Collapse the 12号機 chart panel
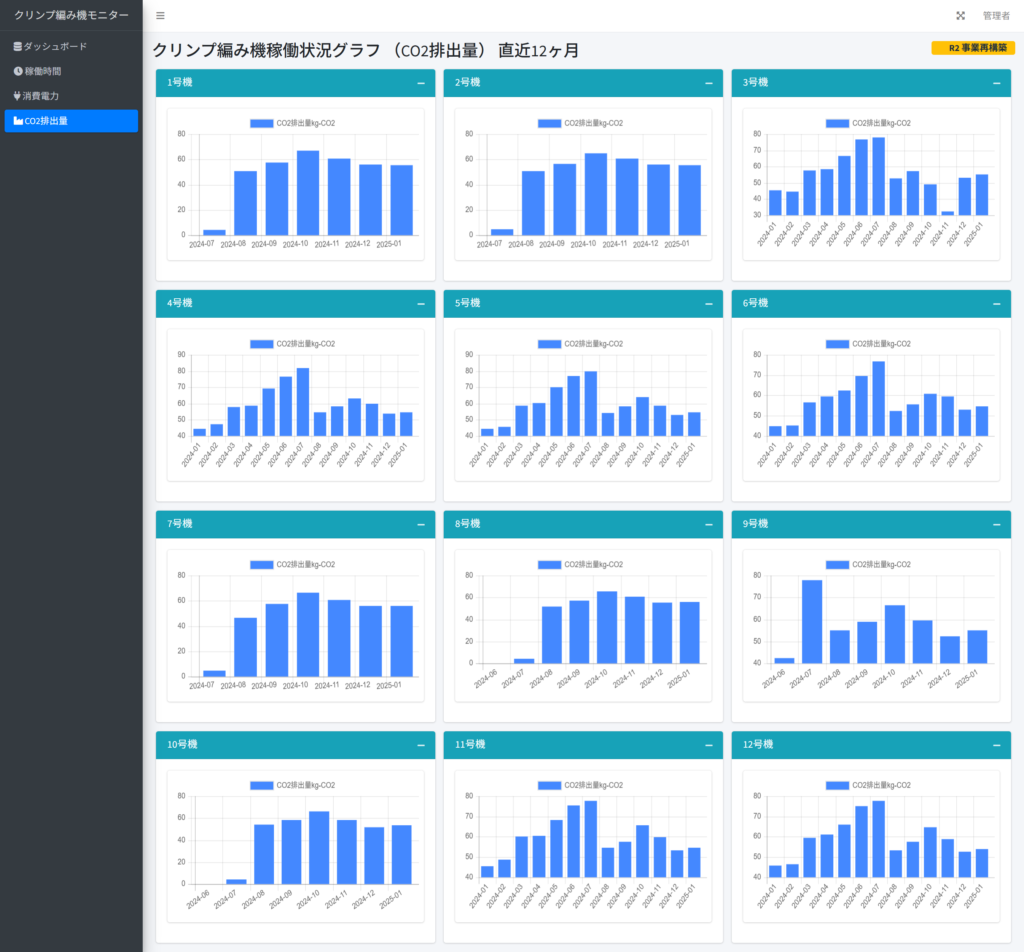 (x=997, y=745)
